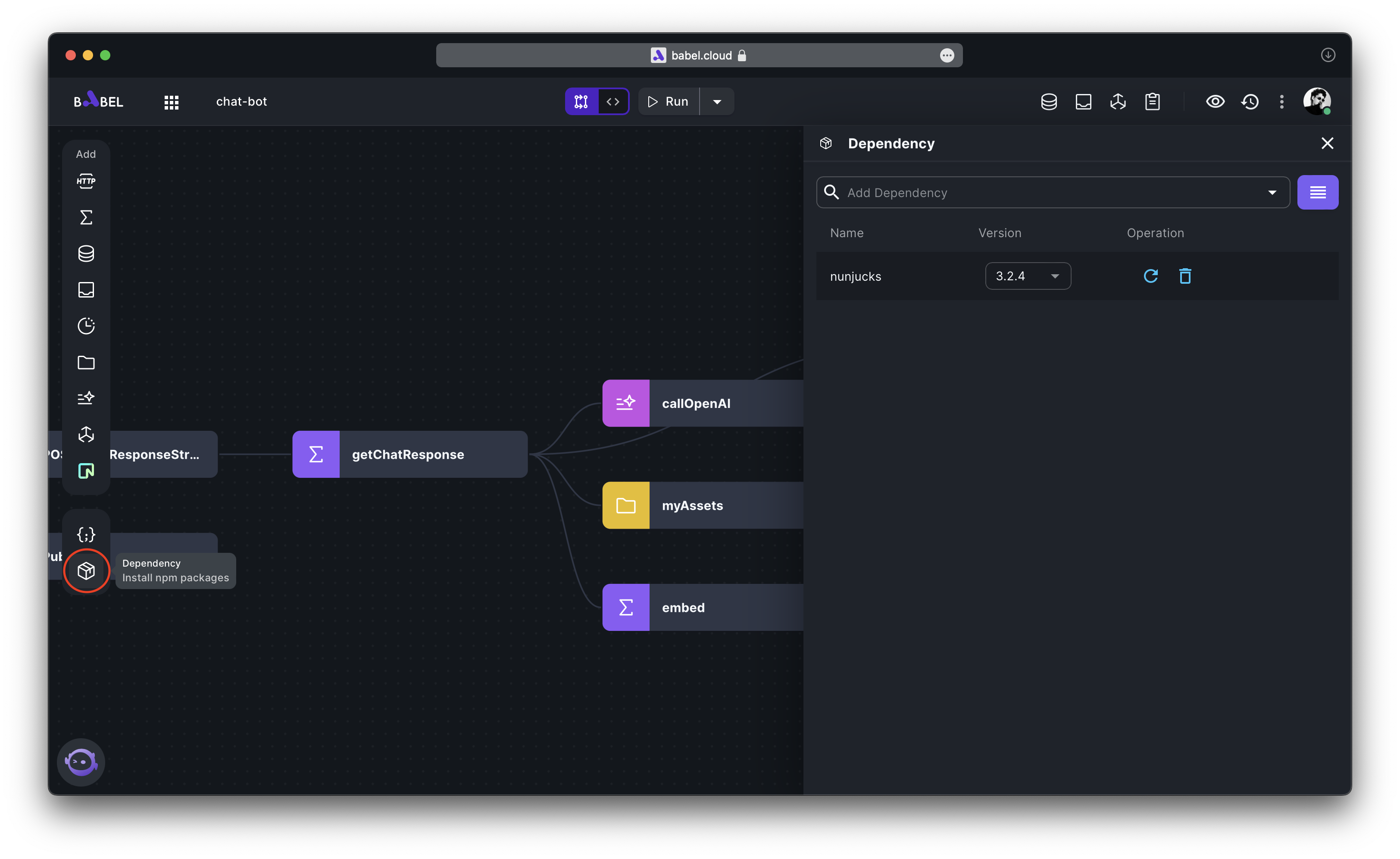Open the nunjucks version 3.2.4 dropdown
Screen dimensions: 1400x859
tap(1027, 276)
